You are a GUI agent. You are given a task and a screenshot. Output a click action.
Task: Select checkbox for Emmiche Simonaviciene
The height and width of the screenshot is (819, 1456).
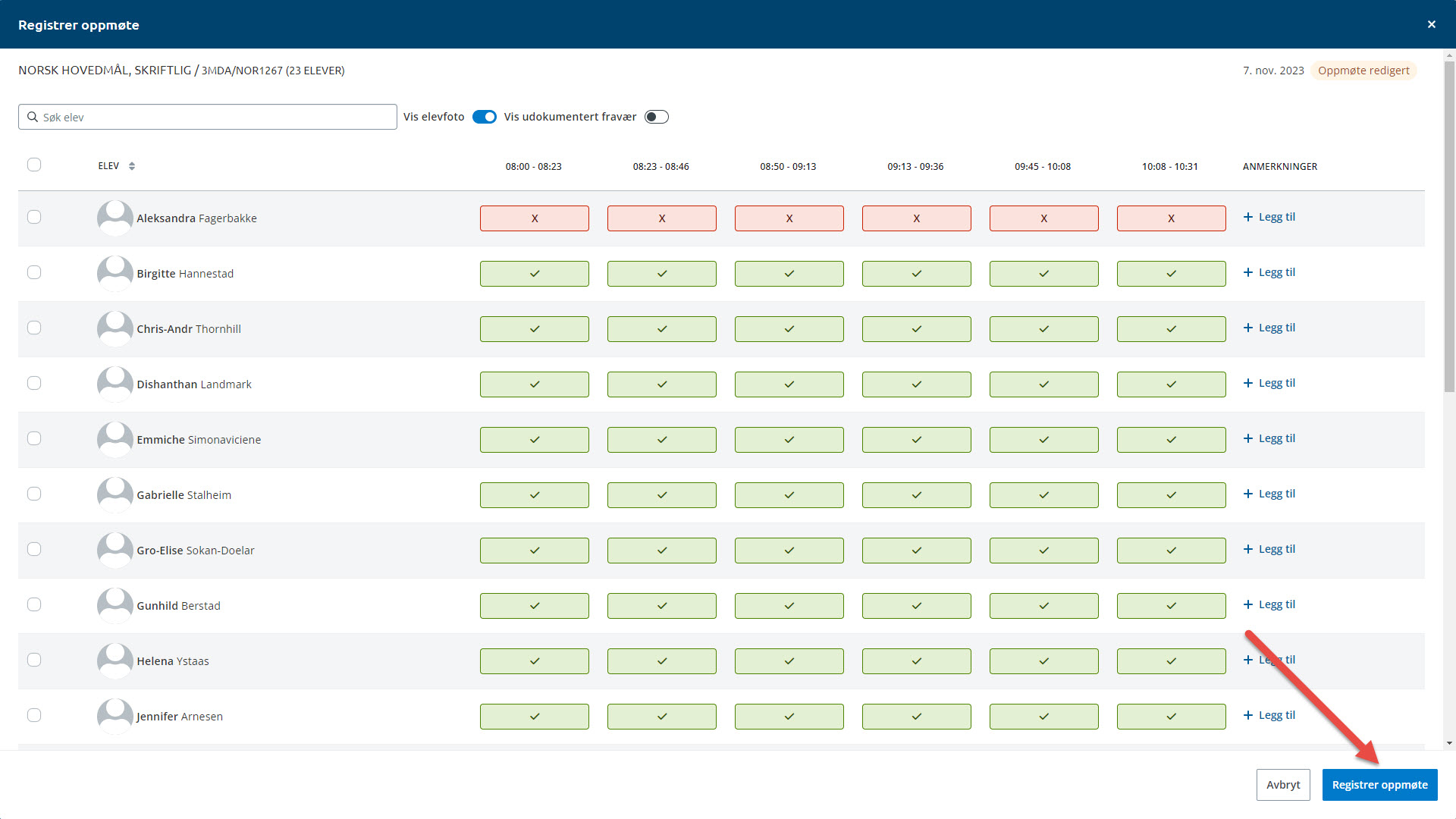(x=34, y=438)
